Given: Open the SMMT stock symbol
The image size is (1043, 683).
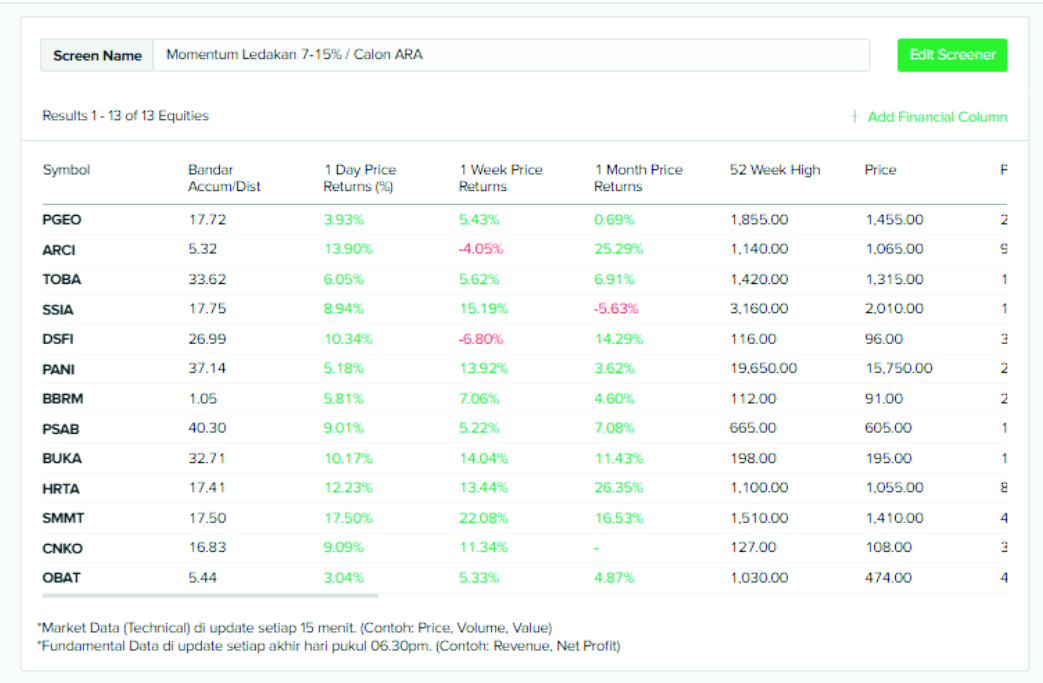Looking at the screenshot, I should point(63,518).
